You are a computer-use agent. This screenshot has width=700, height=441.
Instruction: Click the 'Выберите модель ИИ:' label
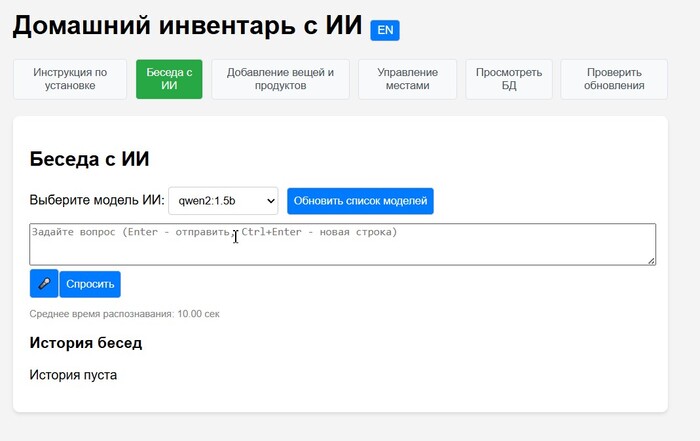coord(96,200)
